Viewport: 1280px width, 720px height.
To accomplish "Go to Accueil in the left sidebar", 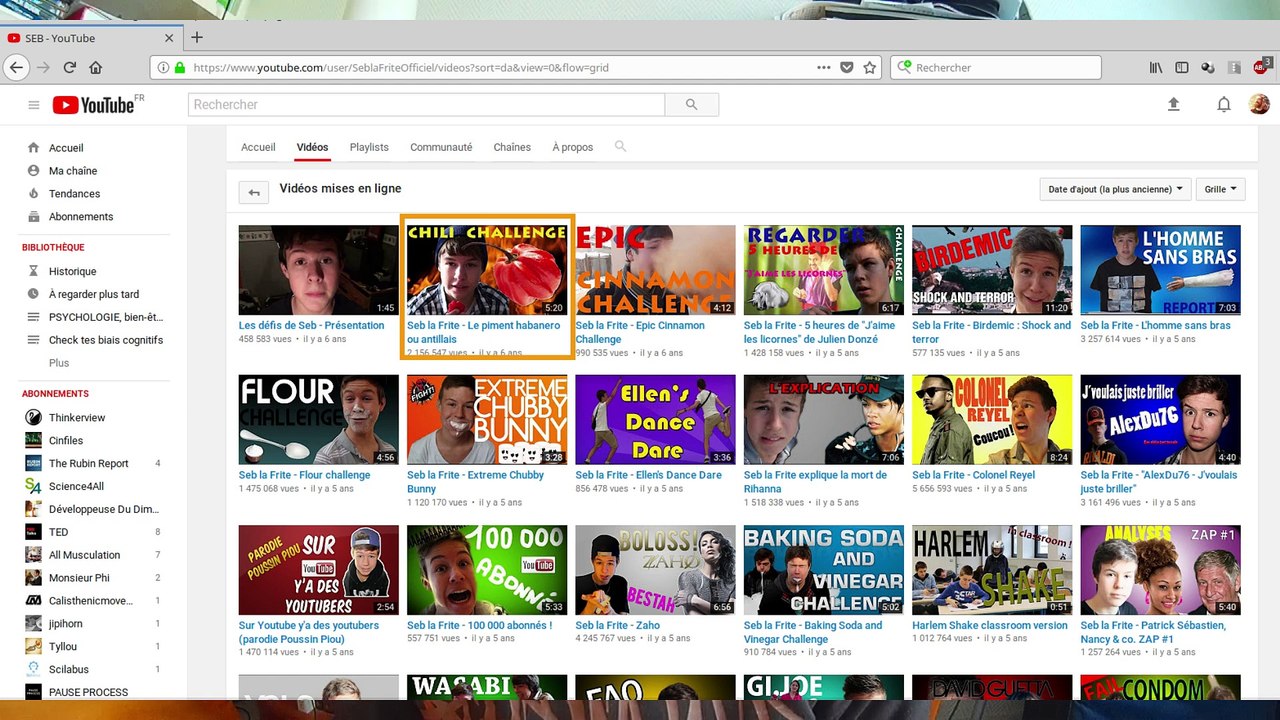I will click(66, 148).
